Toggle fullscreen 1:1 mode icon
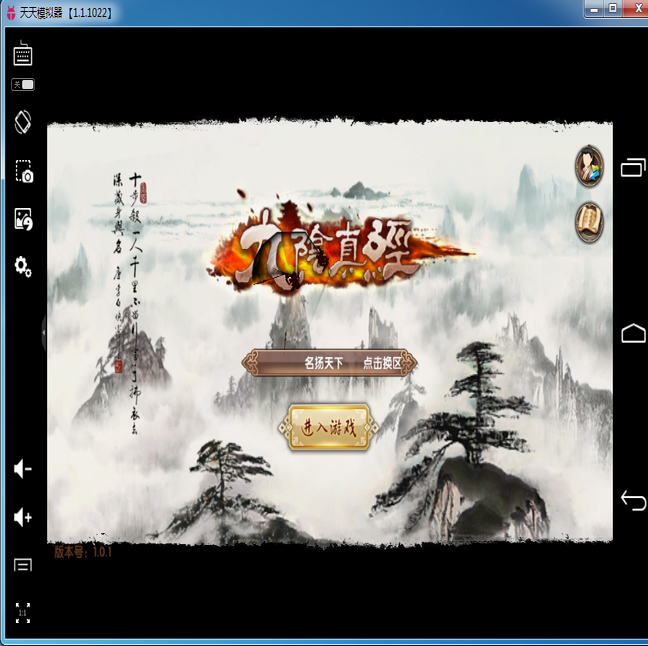This screenshot has width=648, height=646. tap(23, 612)
